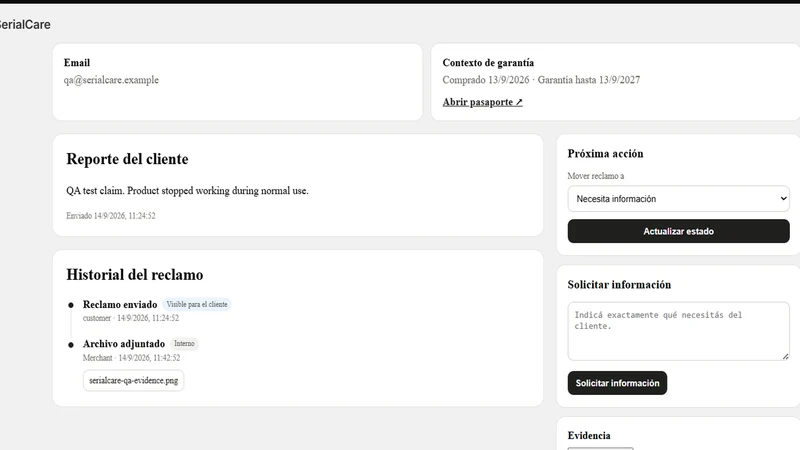Click the 'Próxima acción' heading
Image resolution: width=800 pixels, height=450 pixels.
coord(605,154)
